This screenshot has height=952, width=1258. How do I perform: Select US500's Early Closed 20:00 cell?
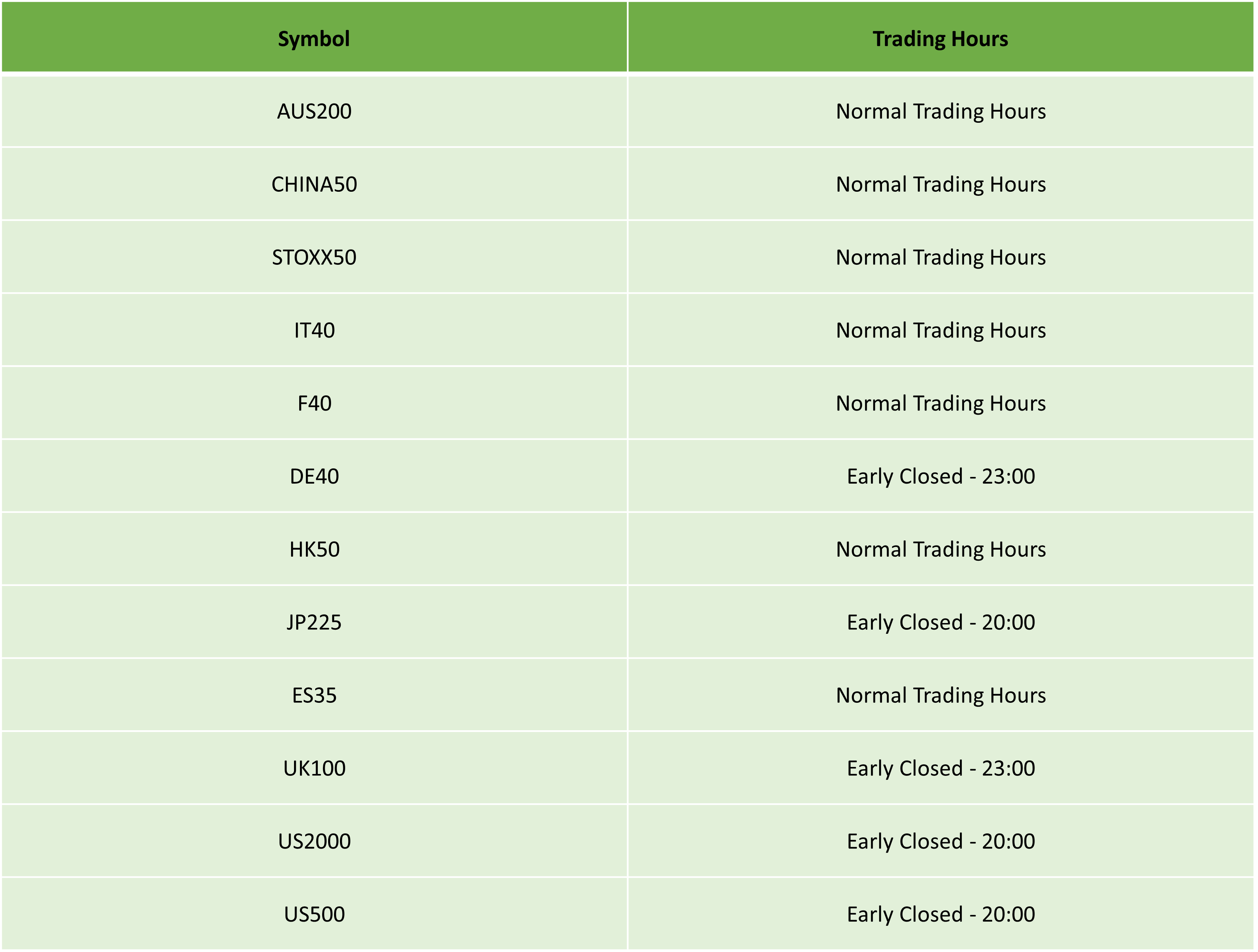coord(941,914)
